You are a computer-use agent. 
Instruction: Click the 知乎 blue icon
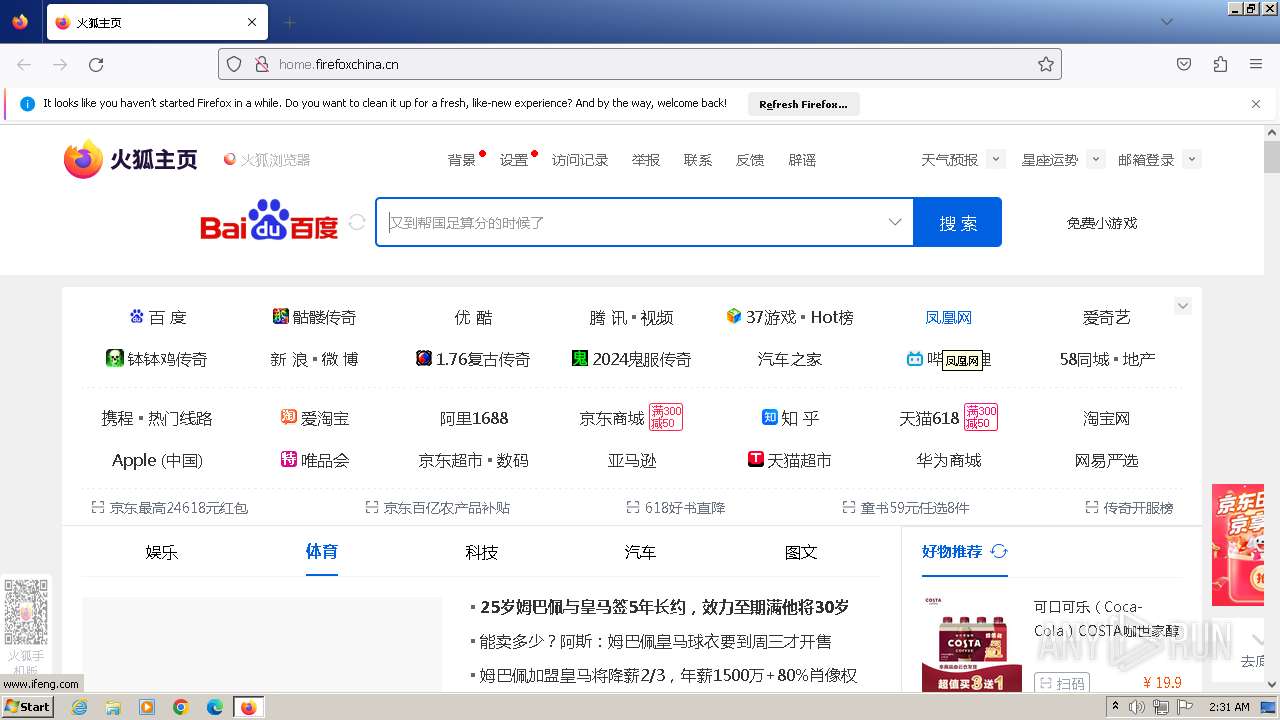coord(770,417)
